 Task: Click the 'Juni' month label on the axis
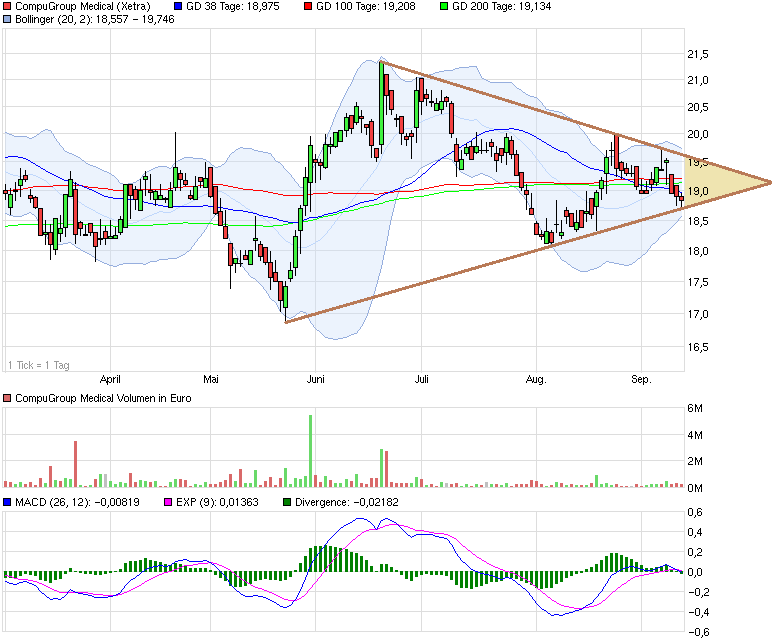click(x=316, y=379)
